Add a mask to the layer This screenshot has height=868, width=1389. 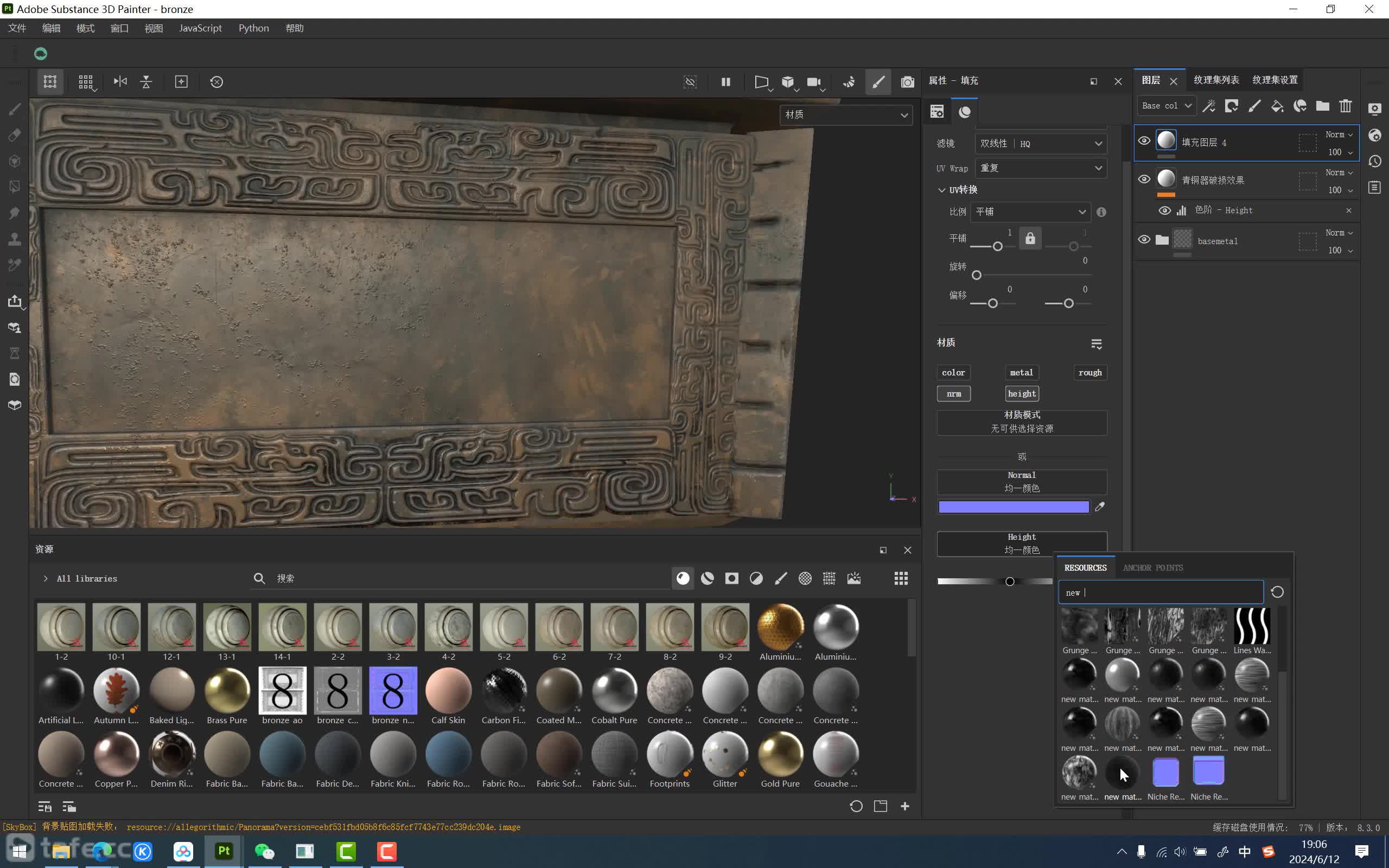(1232, 106)
